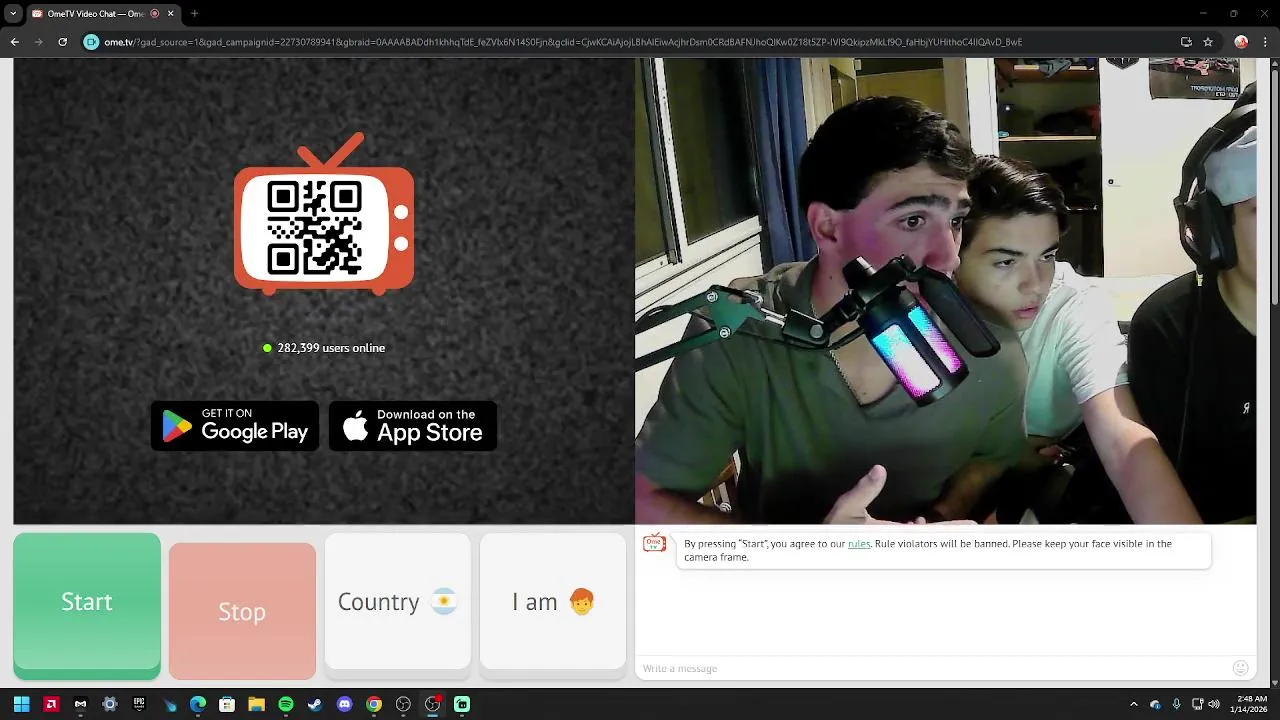Open File Explorer from taskbar
Image resolution: width=1280 pixels, height=720 pixels.
[256, 704]
